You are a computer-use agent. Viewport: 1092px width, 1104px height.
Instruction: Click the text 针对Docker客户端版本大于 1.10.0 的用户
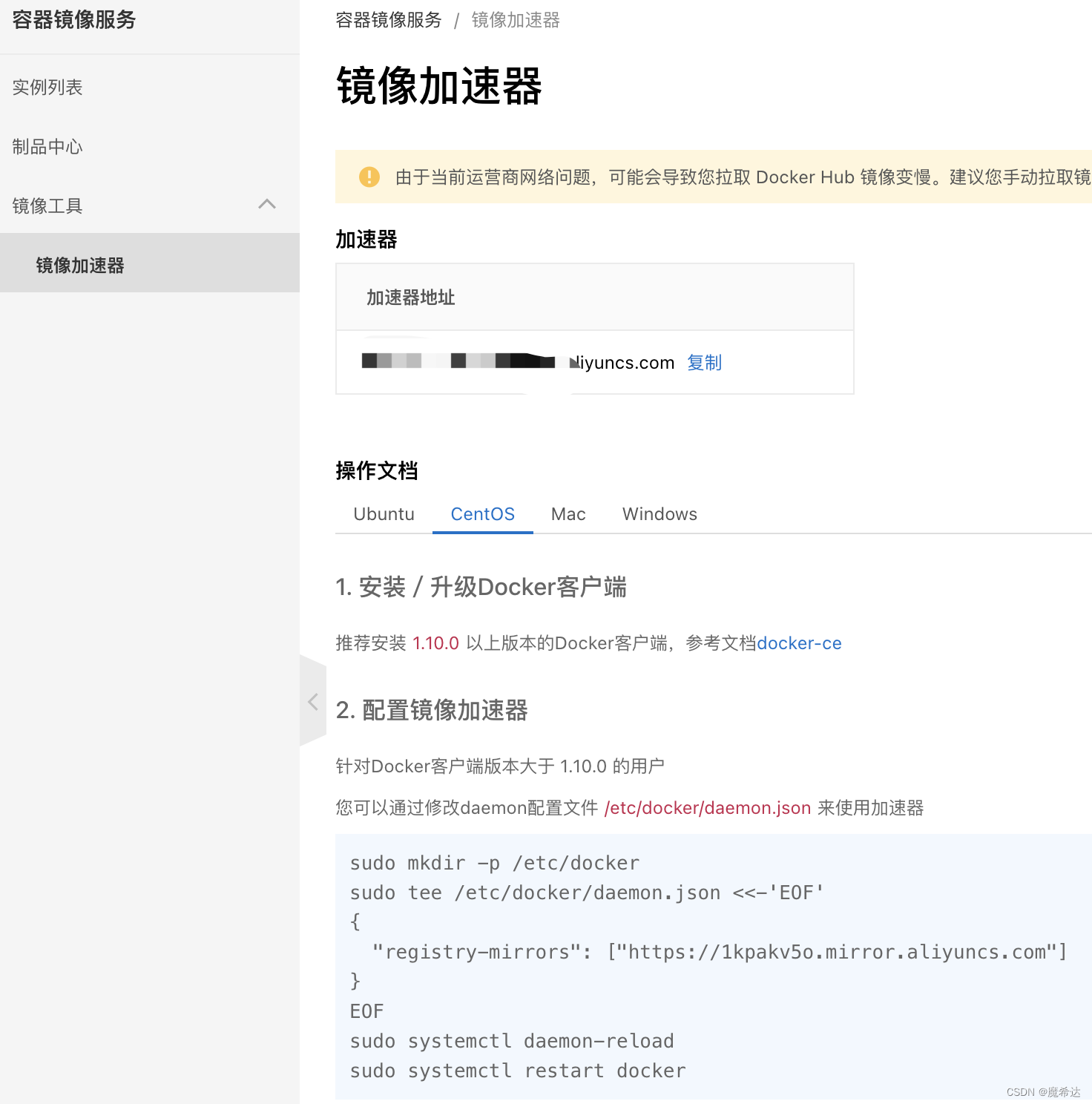coord(500,766)
